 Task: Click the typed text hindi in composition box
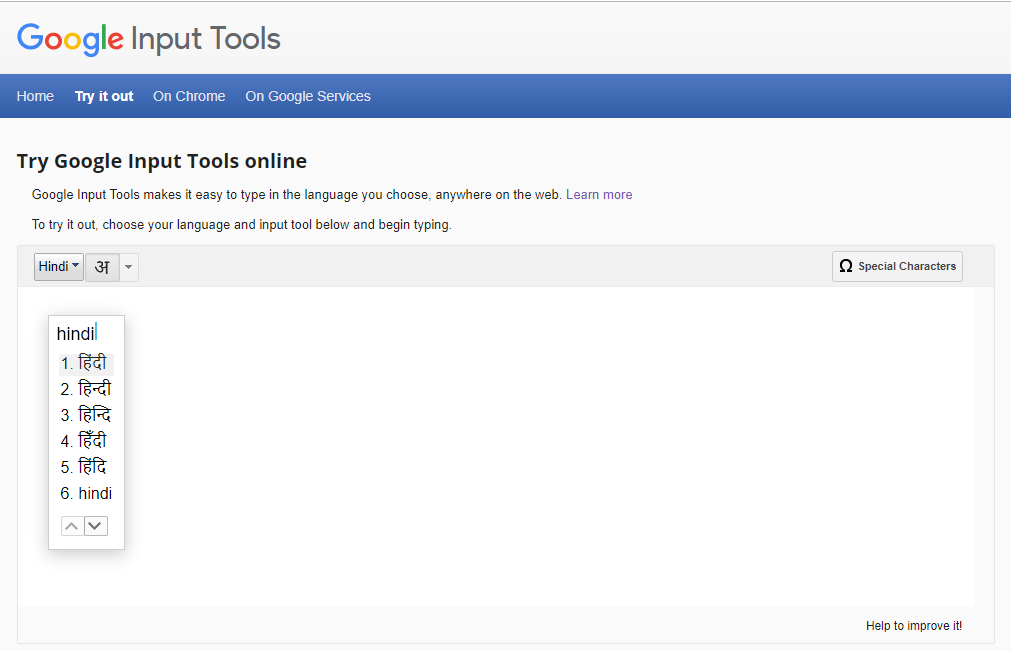pos(75,334)
